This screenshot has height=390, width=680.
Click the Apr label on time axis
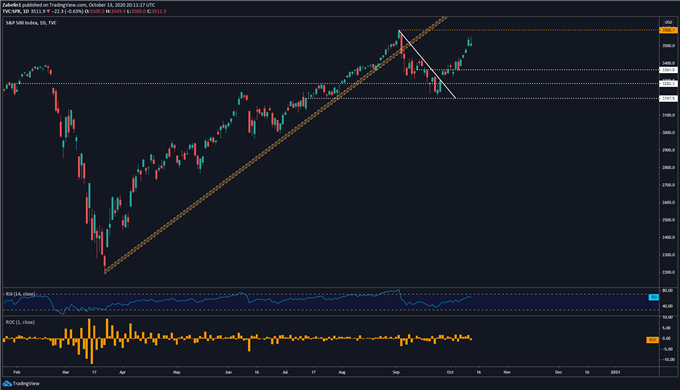[x=123, y=372]
